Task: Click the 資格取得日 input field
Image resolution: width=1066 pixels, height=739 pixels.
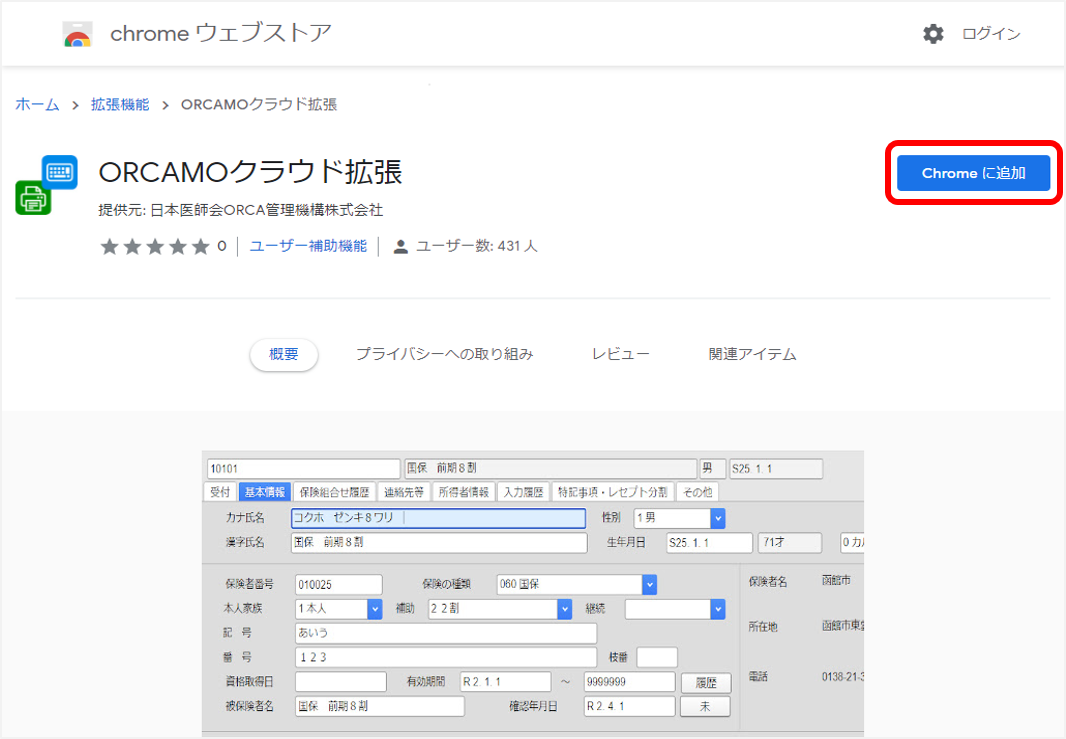Action: (341, 682)
